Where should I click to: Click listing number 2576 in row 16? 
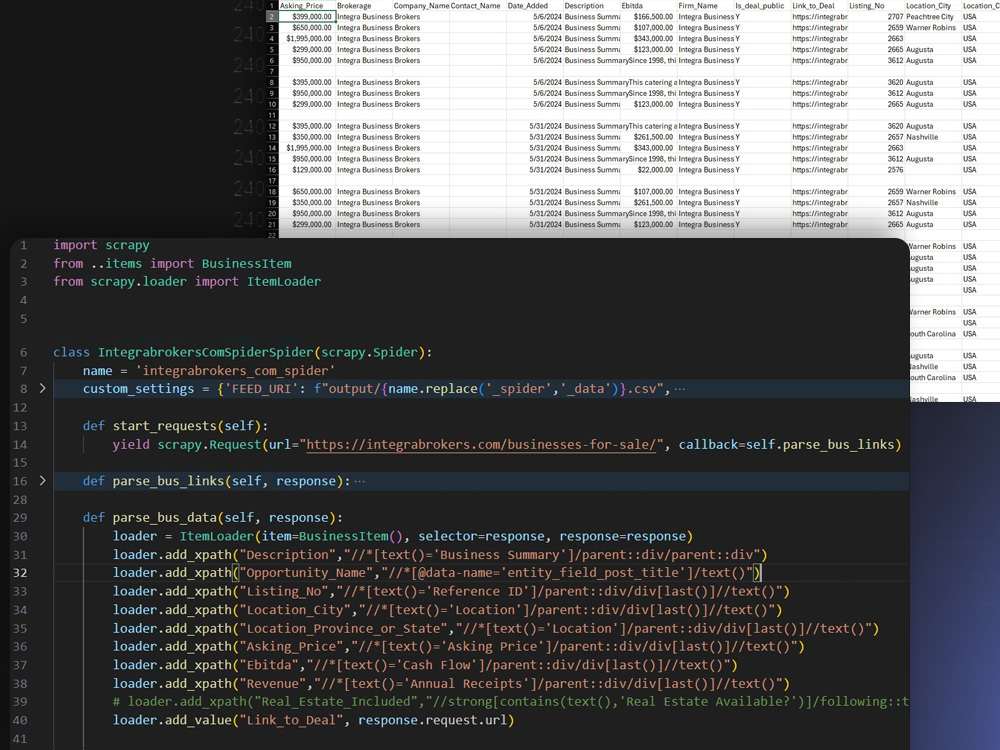pyautogui.click(x=876, y=170)
